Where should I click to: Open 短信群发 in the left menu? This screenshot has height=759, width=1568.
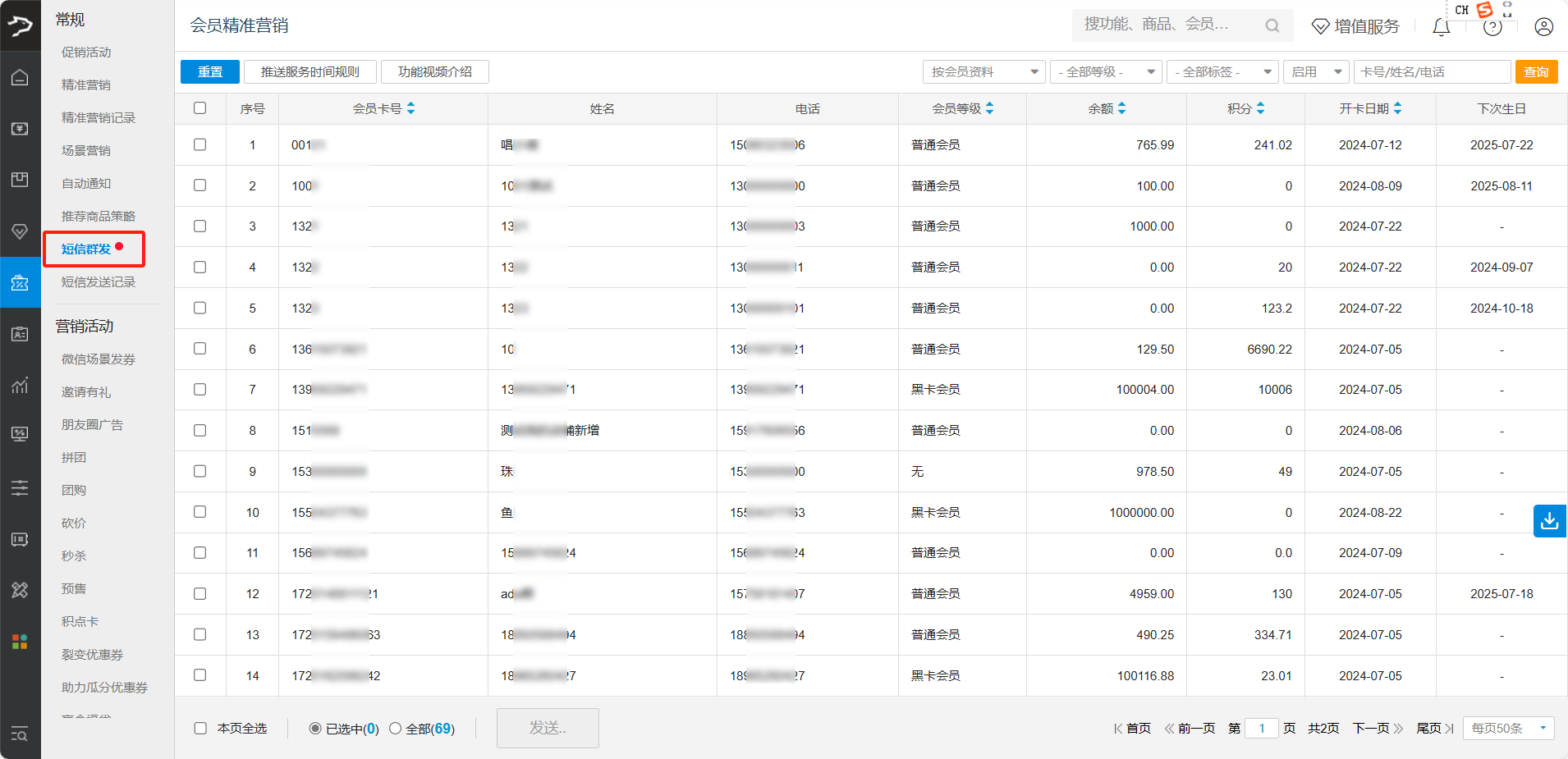click(86, 249)
